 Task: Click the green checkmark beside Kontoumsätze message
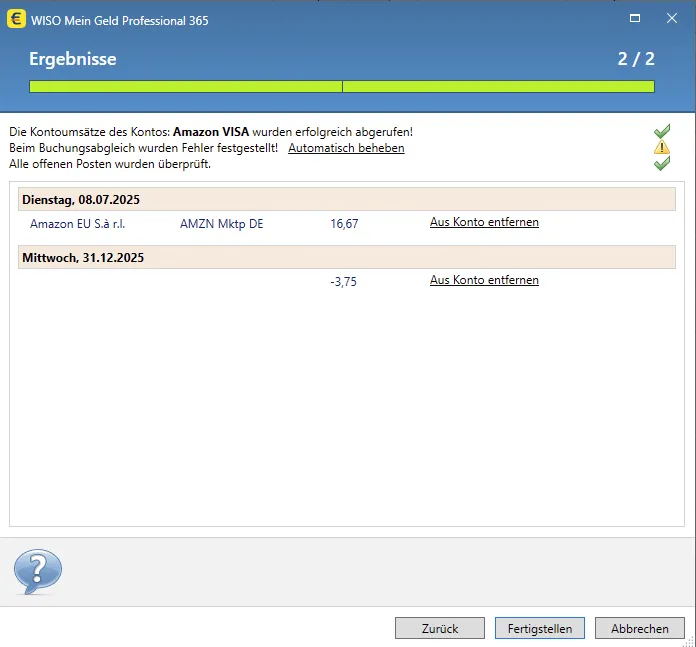(x=661, y=132)
